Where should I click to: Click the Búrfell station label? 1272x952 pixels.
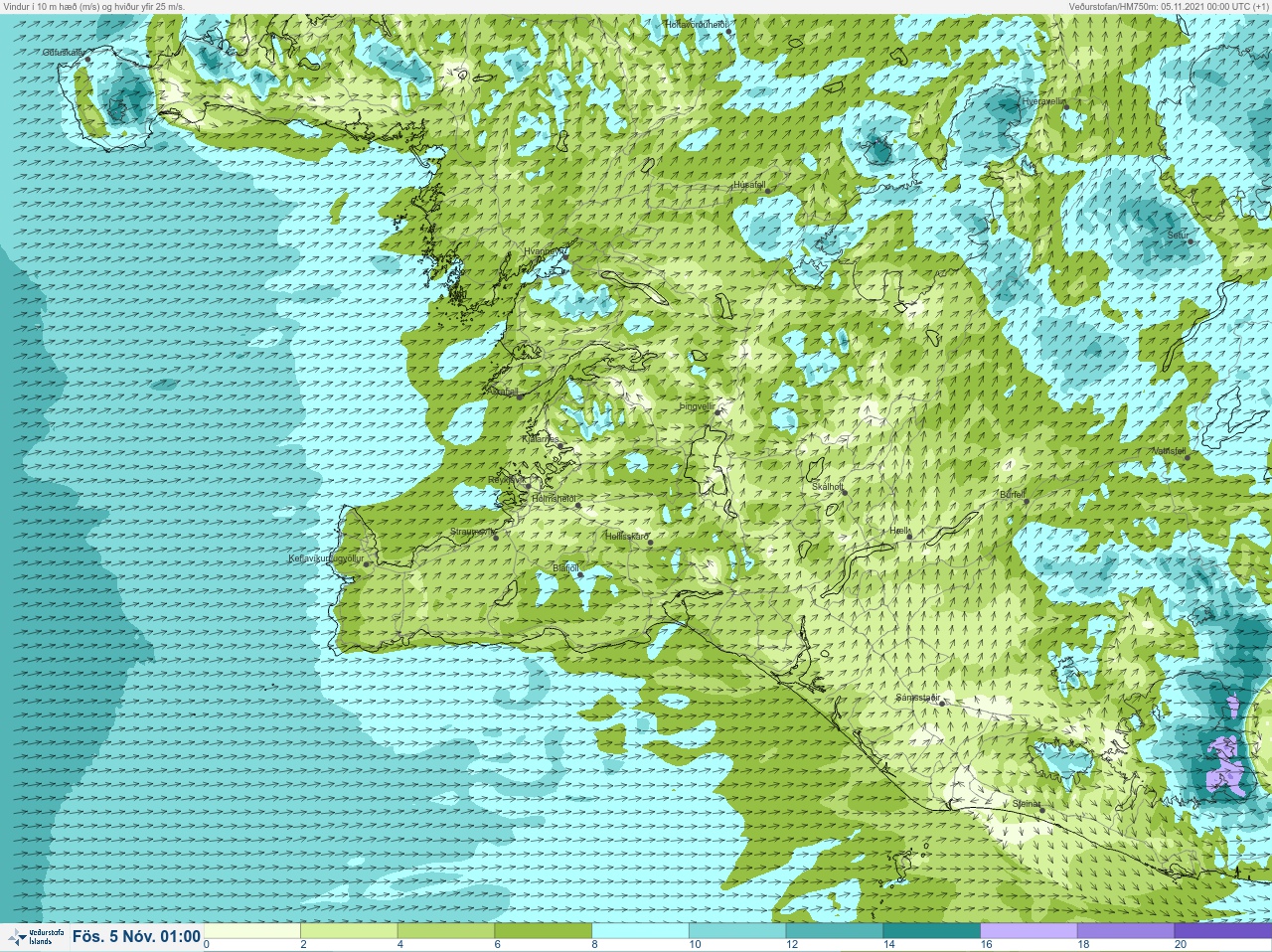tap(1013, 494)
